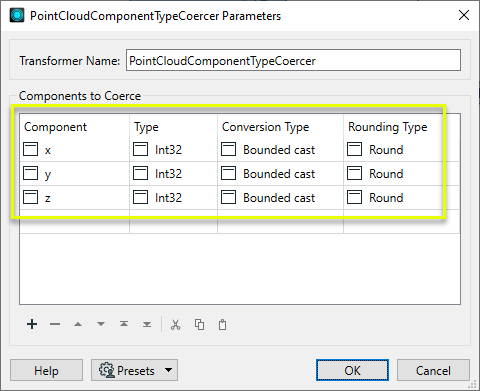Move row to bottom icon
Image resolution: width=480 pixels, height=391 pixels.
click(x=147, y=324)
